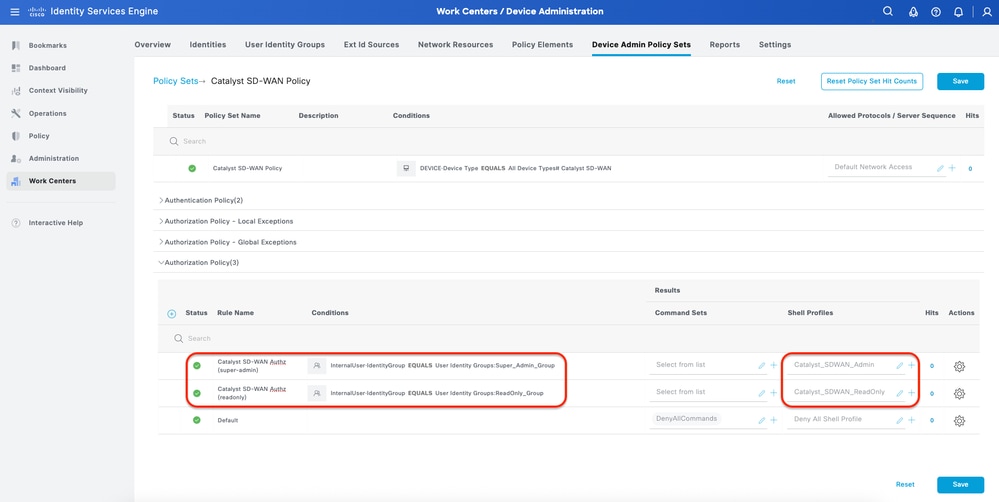Open the User Identity Groups tab
This screenshot has height=502, width=999.
(x=285, y=45)
